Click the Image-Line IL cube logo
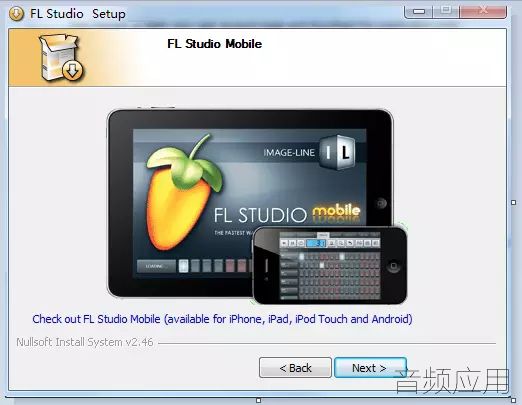Viewport: 522px width, 405px height. 337,152
